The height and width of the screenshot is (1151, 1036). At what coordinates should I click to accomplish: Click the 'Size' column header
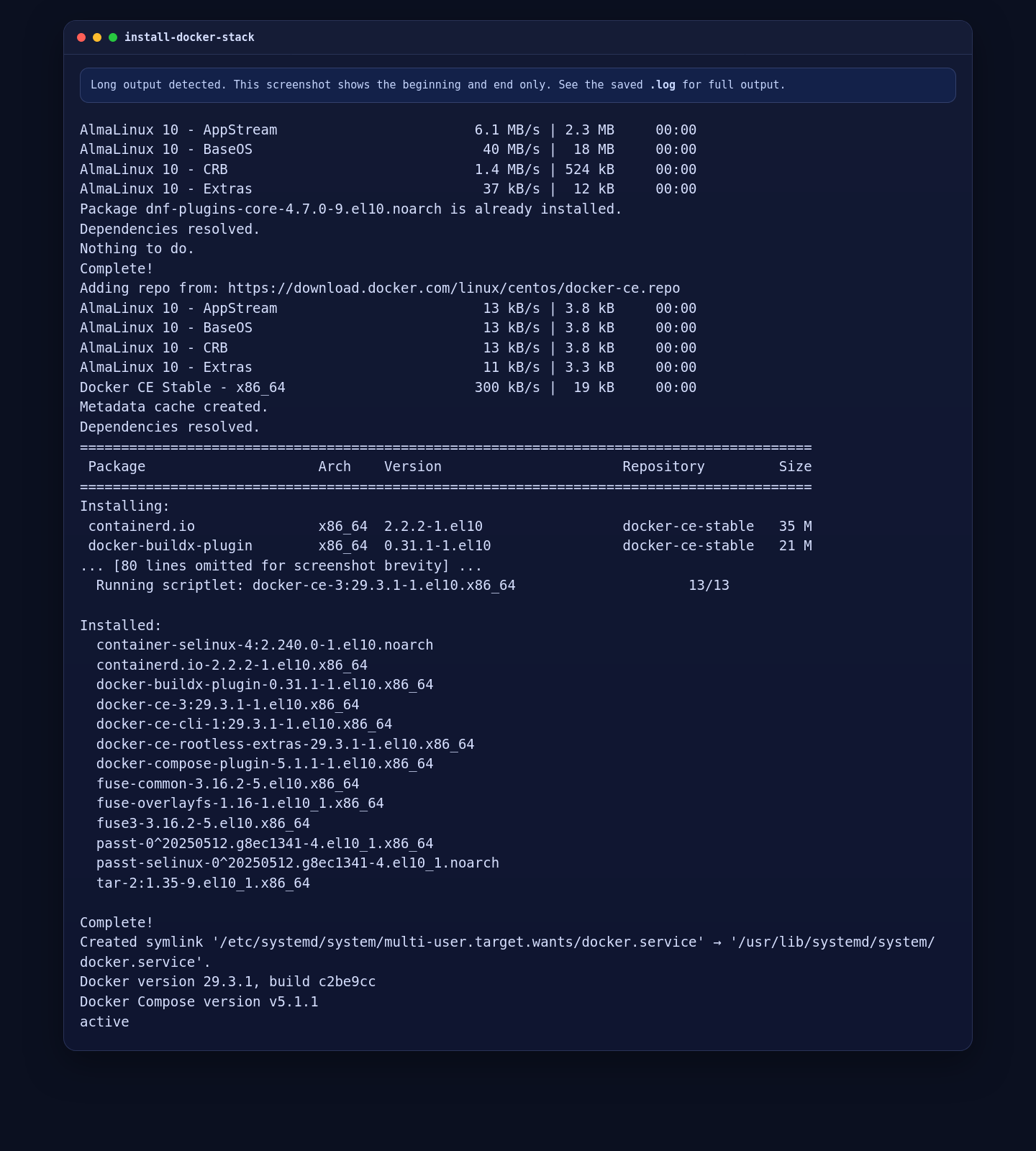pos(795,467)
